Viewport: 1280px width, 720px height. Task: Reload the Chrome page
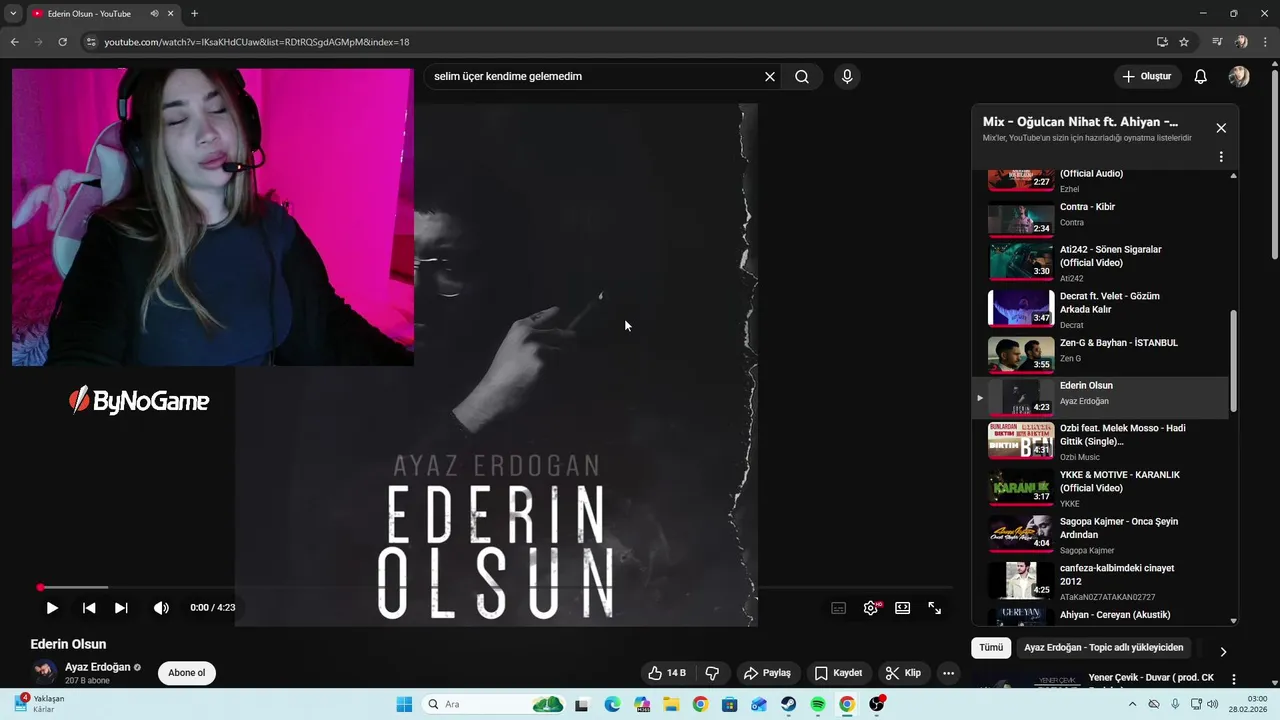pyautogui.click(x=62, y=42)
